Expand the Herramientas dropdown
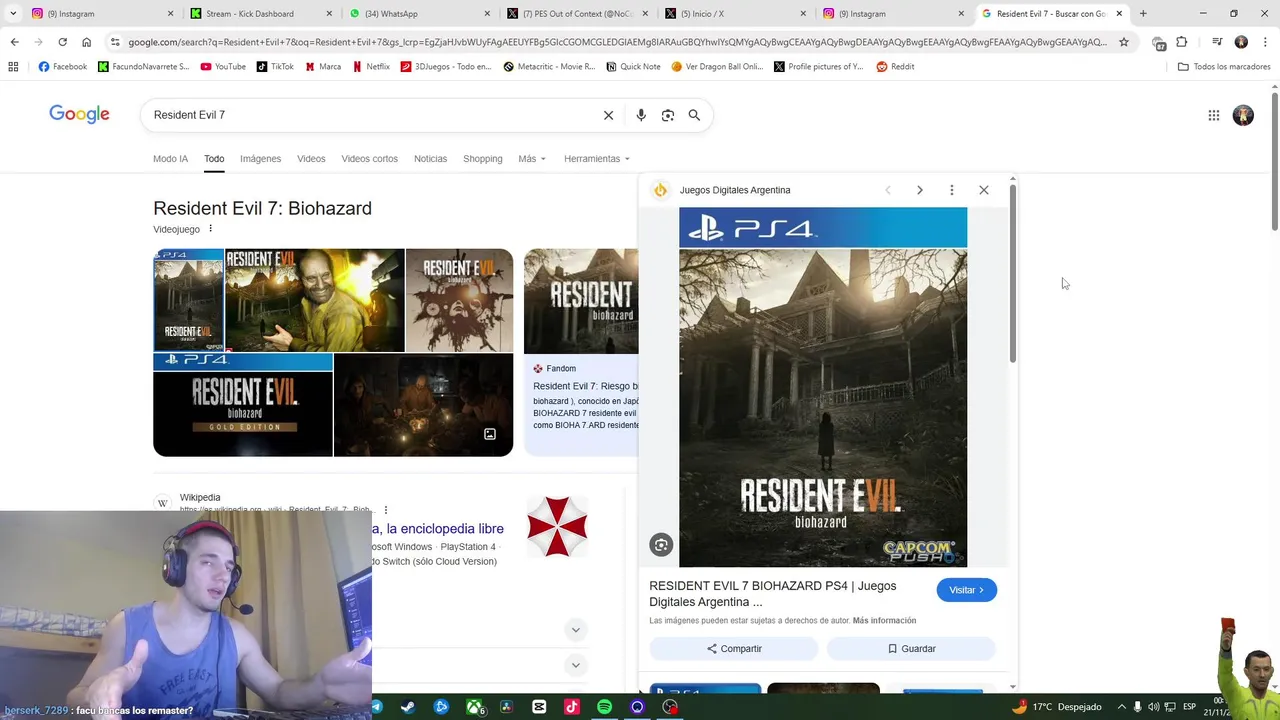 (x=597, y=159)
